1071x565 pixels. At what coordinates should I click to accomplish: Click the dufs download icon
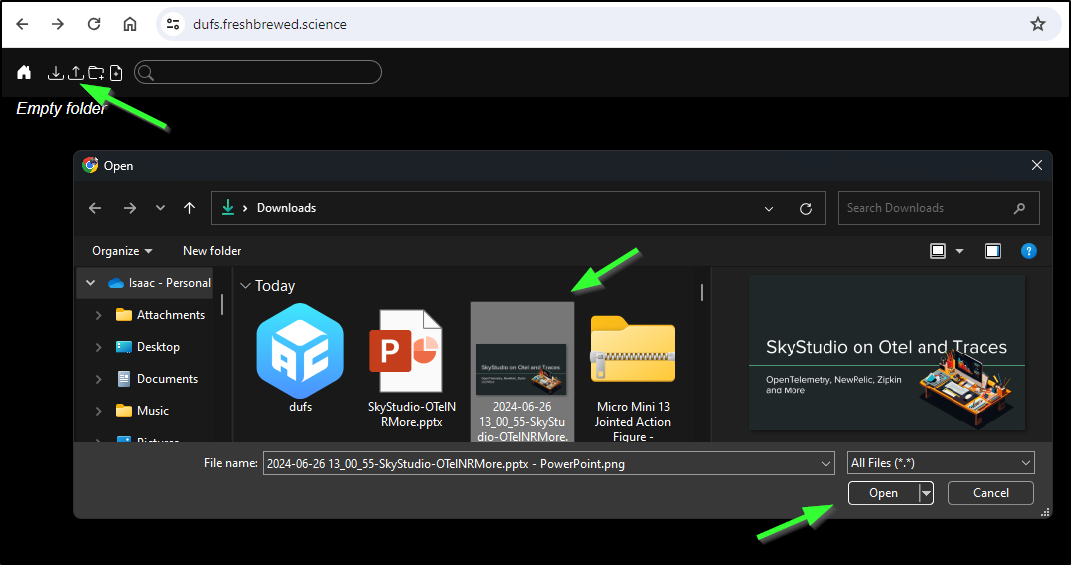[55, 72]
